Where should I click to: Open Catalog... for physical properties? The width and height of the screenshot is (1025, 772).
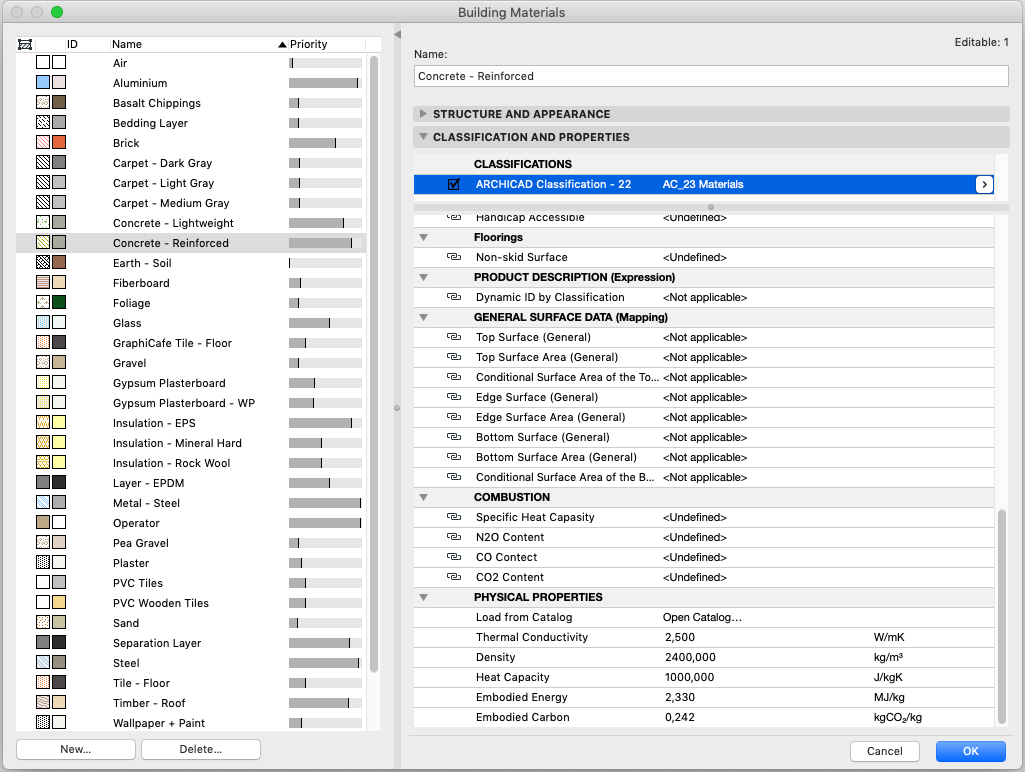coord(702,617)
